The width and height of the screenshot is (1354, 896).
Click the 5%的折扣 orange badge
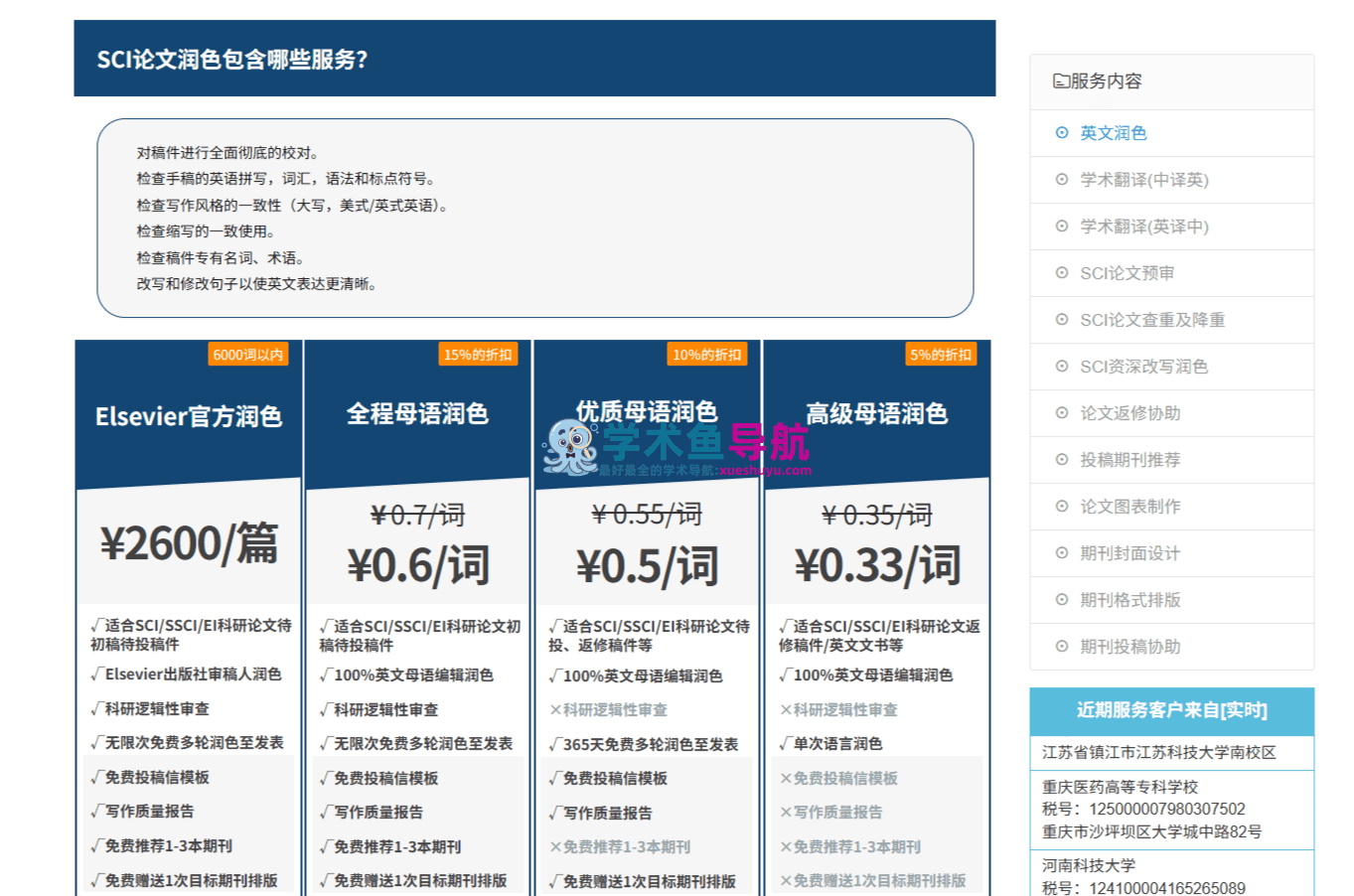pyautogui.click(x=941, y=355)
